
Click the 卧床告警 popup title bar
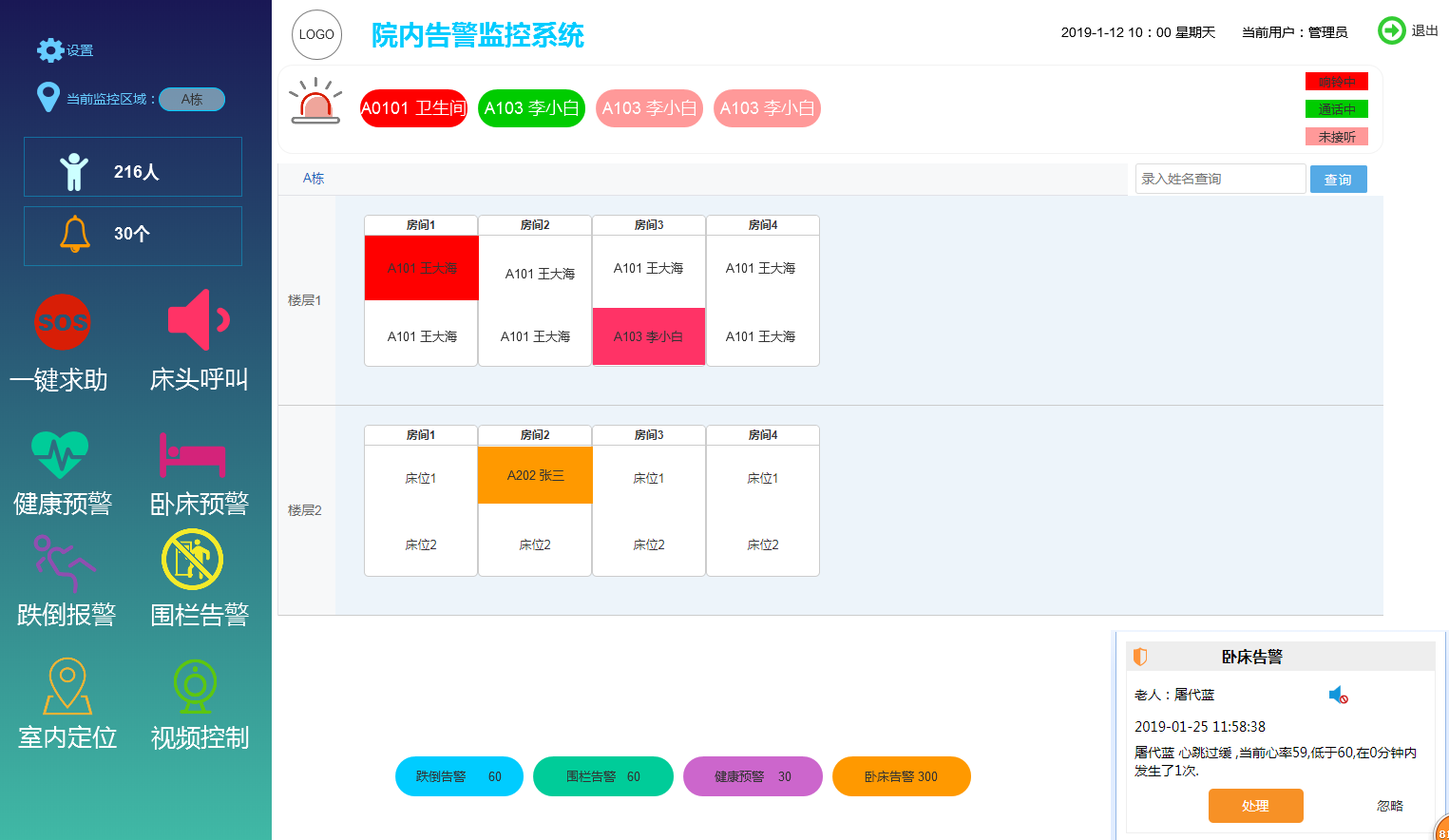pos(1280,657)
